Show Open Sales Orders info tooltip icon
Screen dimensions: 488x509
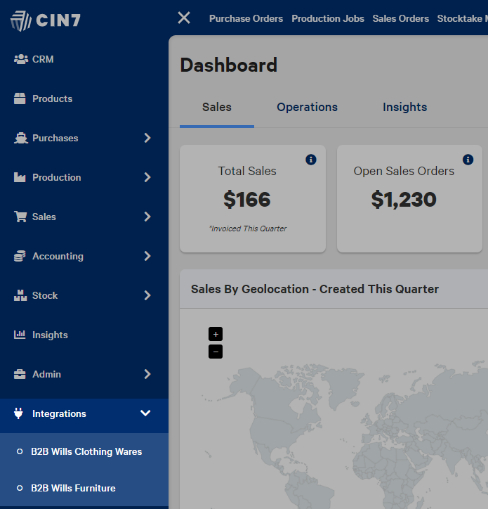click(x=468, y=160)
